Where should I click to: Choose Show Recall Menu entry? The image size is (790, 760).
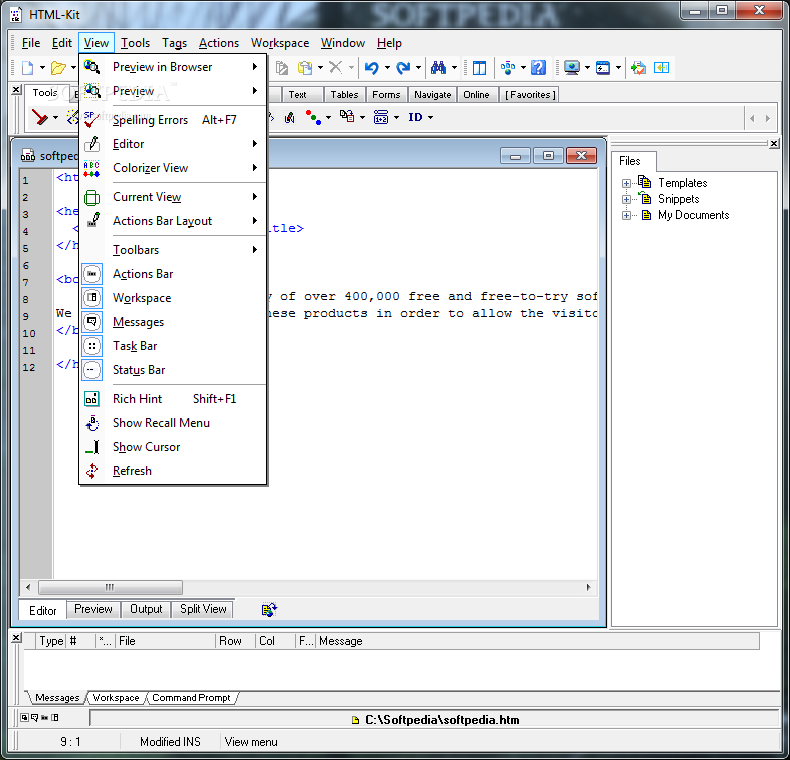[x=173, y=423]
